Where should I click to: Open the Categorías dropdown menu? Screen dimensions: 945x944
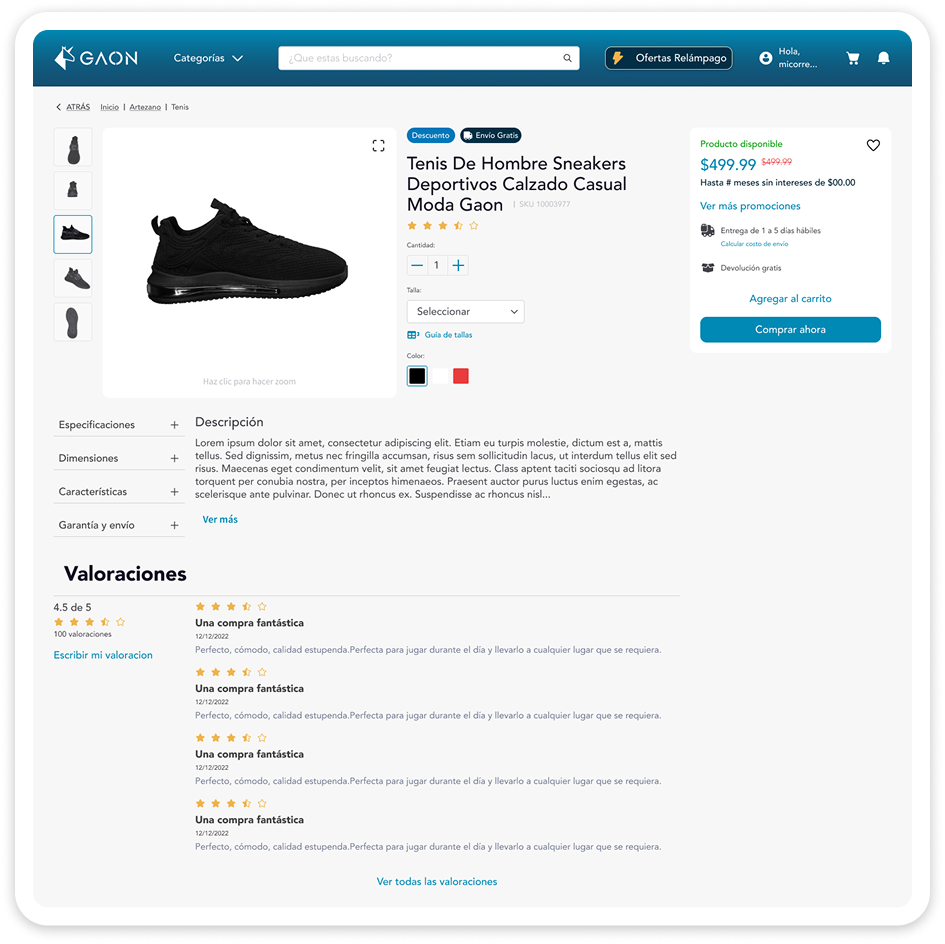point(208,58)
